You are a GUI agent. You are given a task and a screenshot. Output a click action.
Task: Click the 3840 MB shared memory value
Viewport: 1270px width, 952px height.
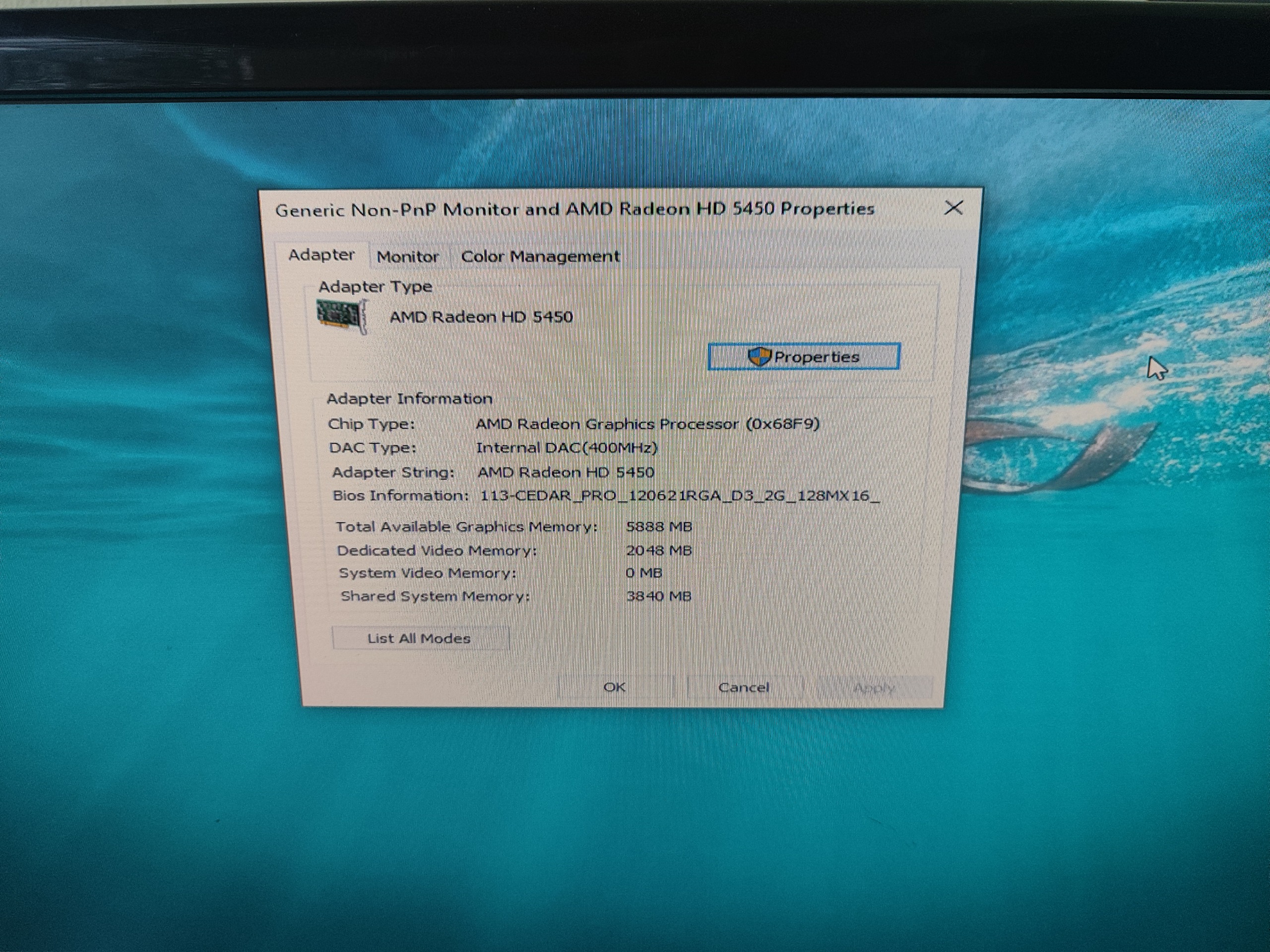point(658,596)
